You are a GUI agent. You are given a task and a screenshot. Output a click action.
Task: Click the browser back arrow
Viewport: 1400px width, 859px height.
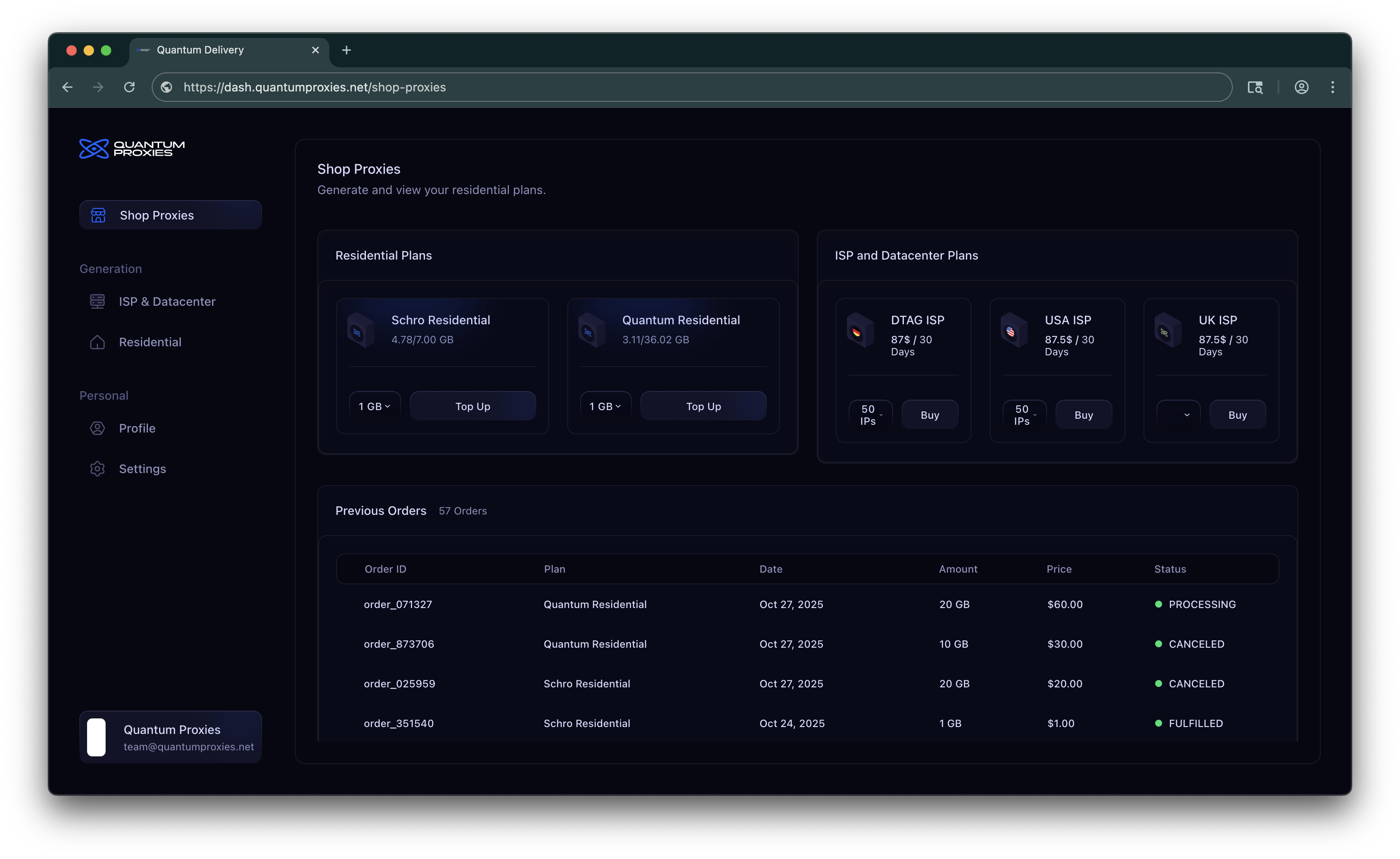point(68,87)
